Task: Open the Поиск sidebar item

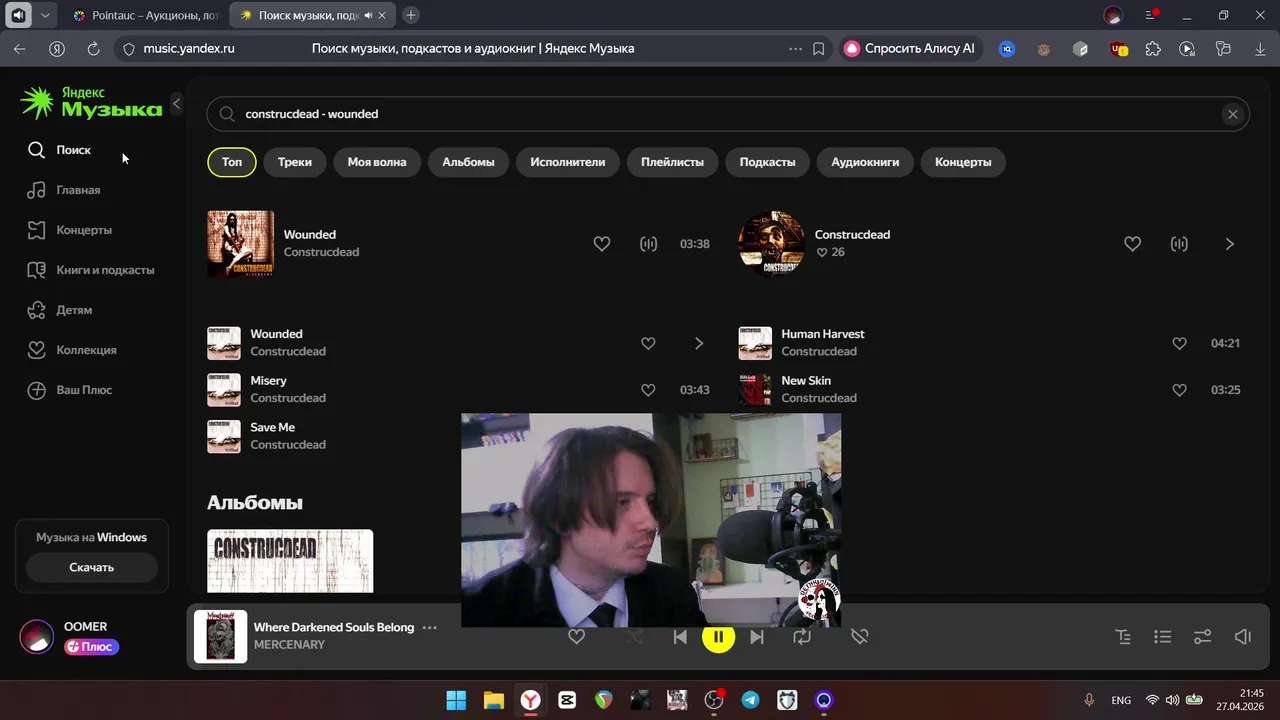Action: (60, 150)
